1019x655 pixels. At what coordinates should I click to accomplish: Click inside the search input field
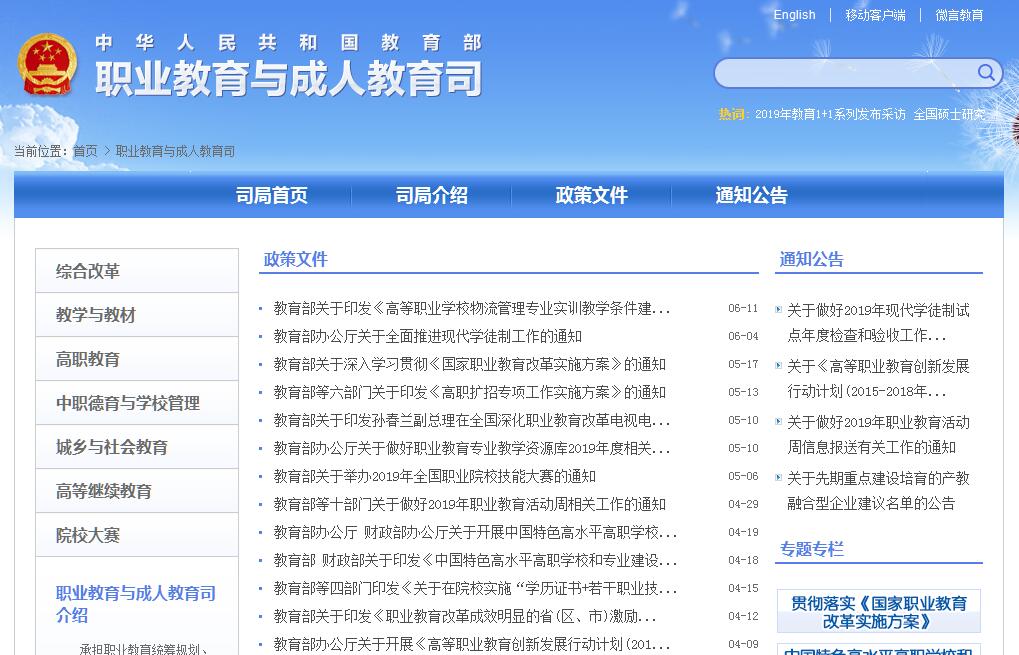click(842, 74)
